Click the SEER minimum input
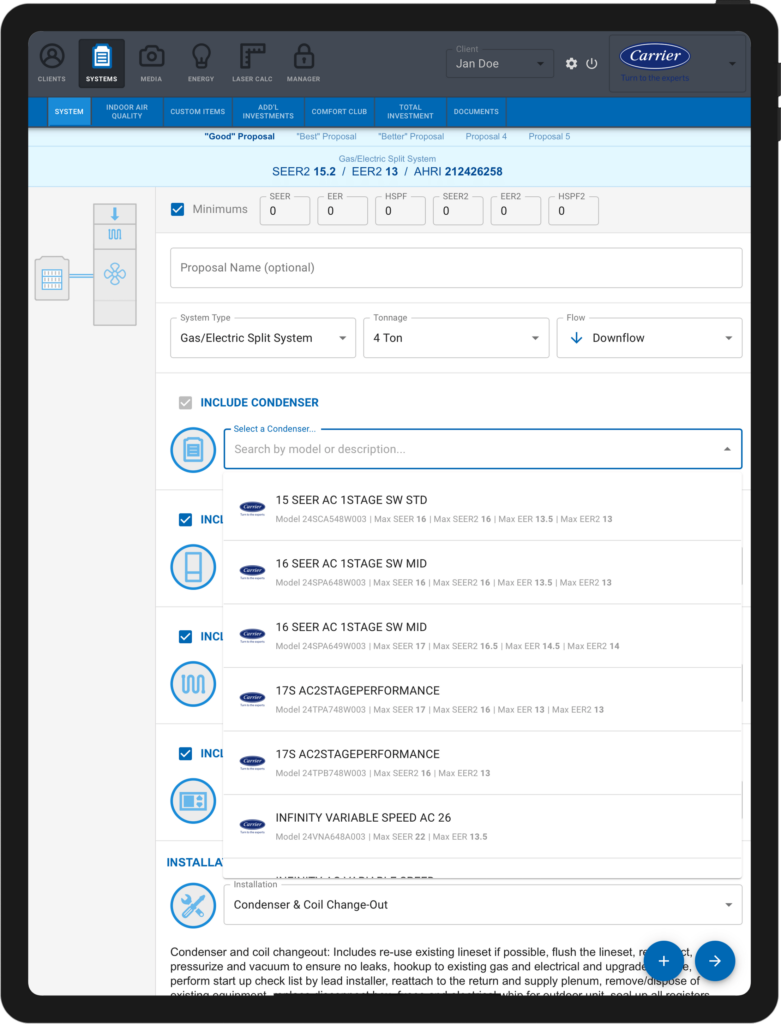 click(x=285, y=211)
